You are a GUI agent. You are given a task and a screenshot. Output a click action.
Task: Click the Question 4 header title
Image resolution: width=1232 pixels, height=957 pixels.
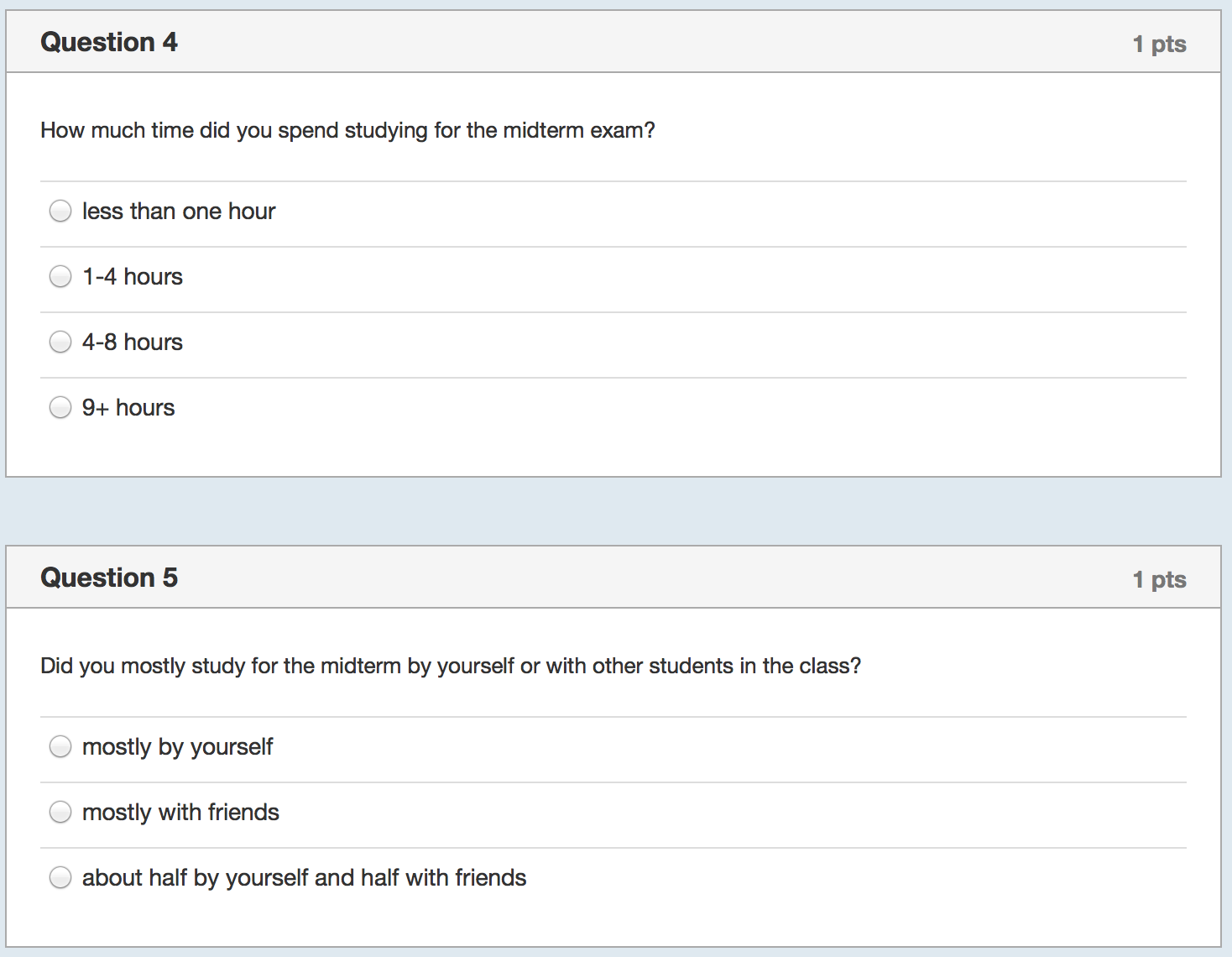tap(109, 42)
